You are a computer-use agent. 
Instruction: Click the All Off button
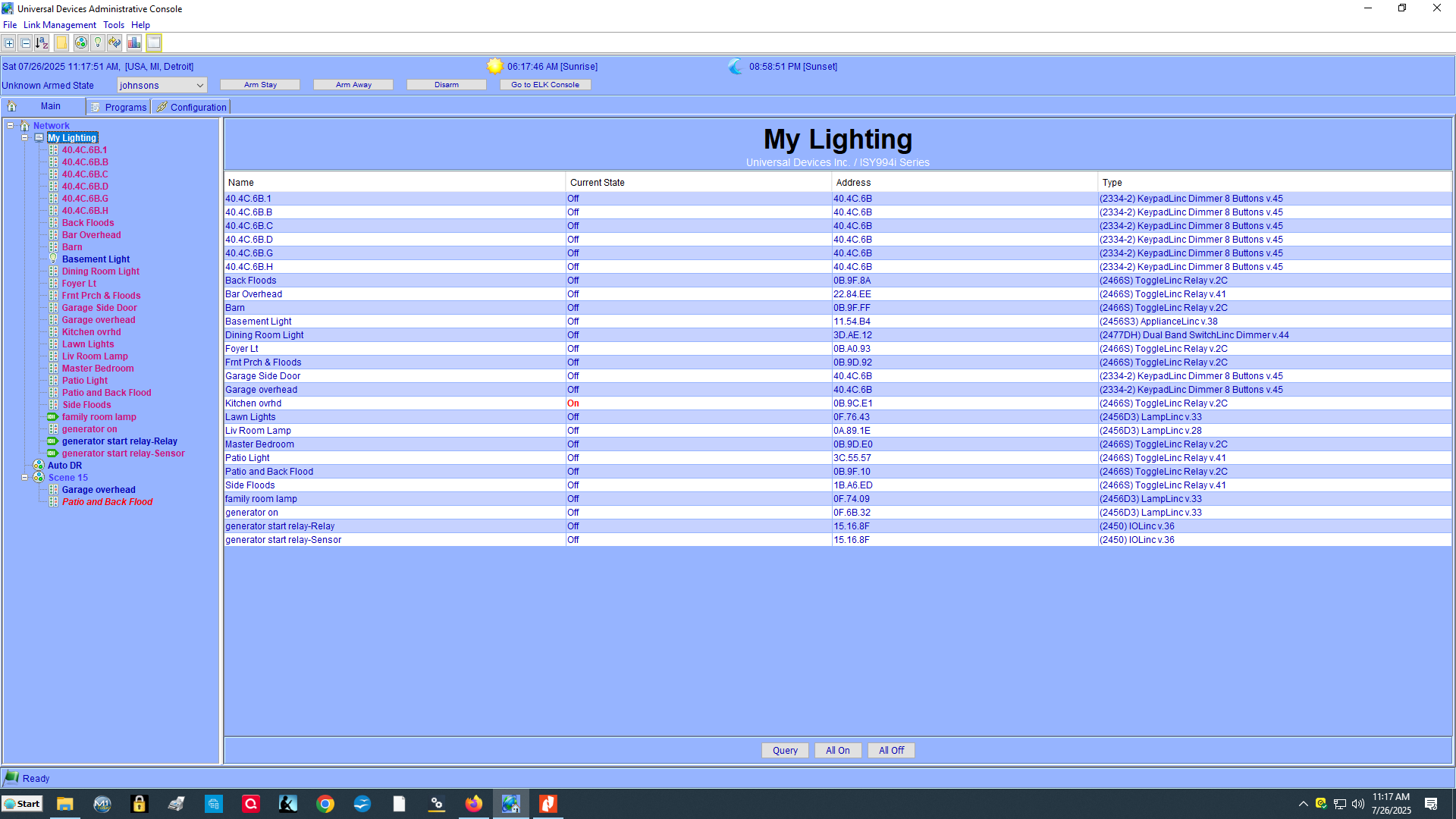[892, 750]
